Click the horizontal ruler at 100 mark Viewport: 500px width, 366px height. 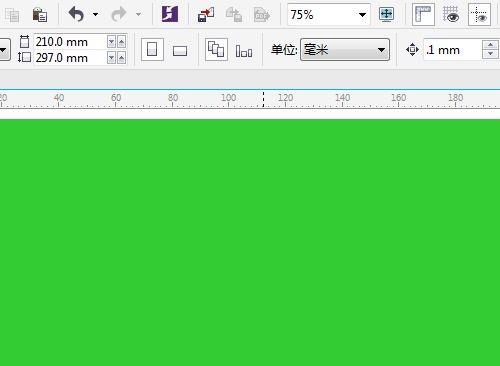[x=228, y=99]
